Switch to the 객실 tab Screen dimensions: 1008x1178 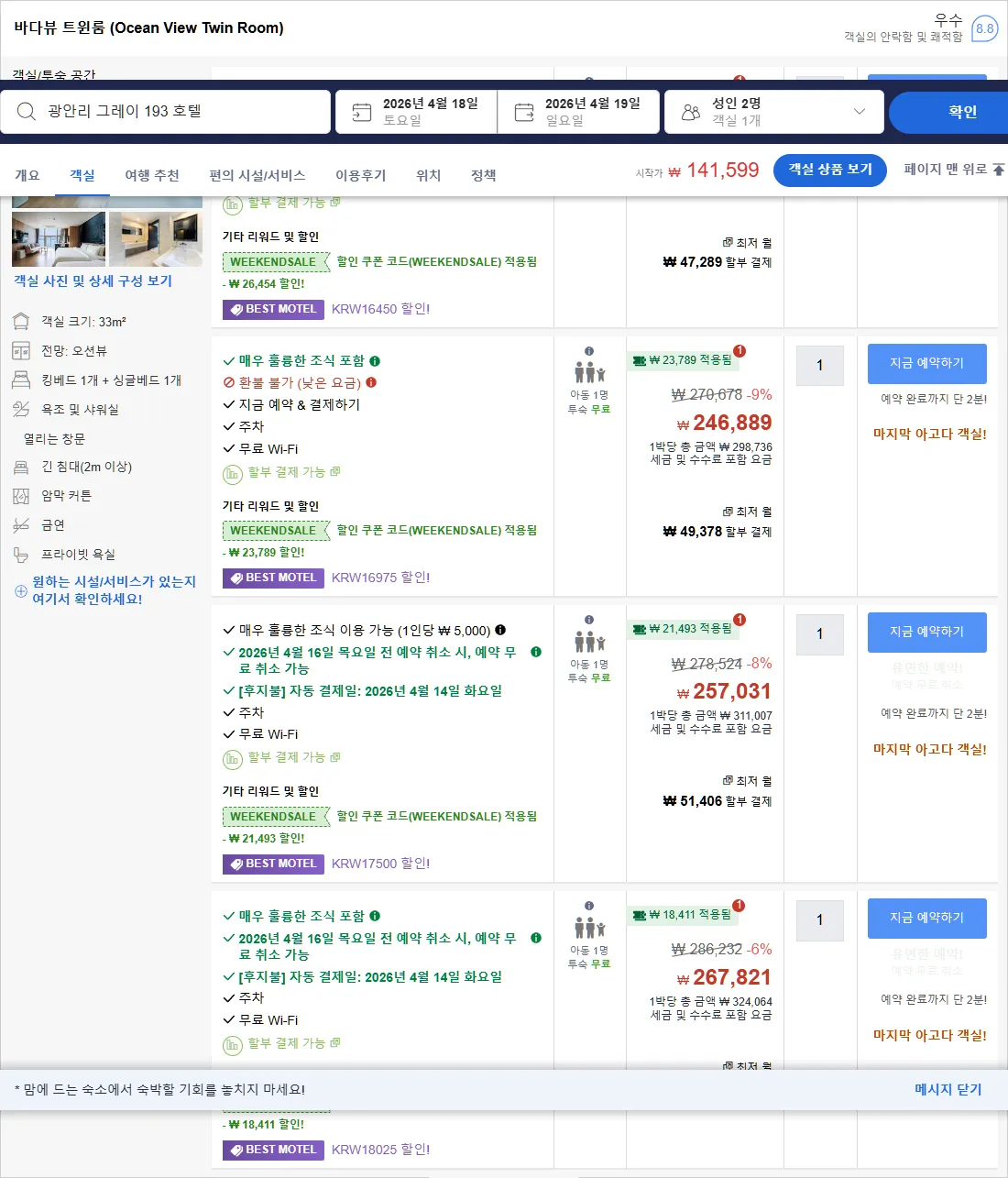pyautogui.click(x=82, y=175)
